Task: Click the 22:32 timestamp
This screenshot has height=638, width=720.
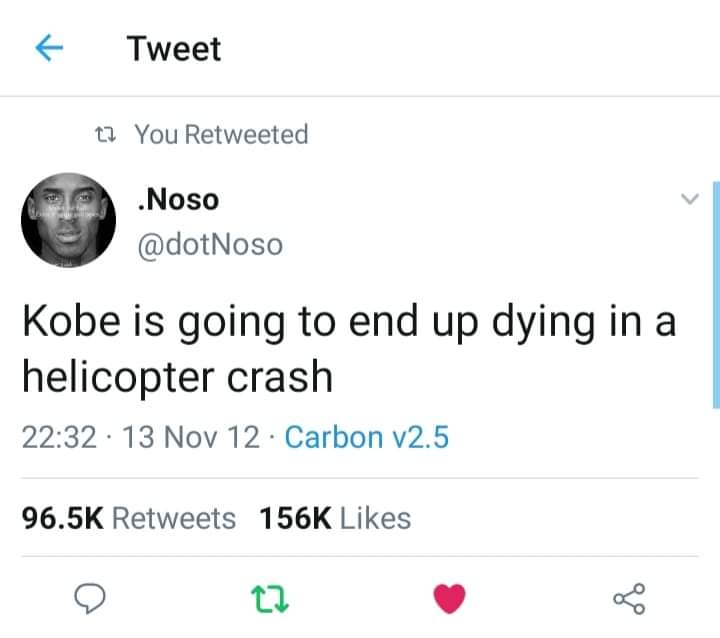Action: (59, 437)
